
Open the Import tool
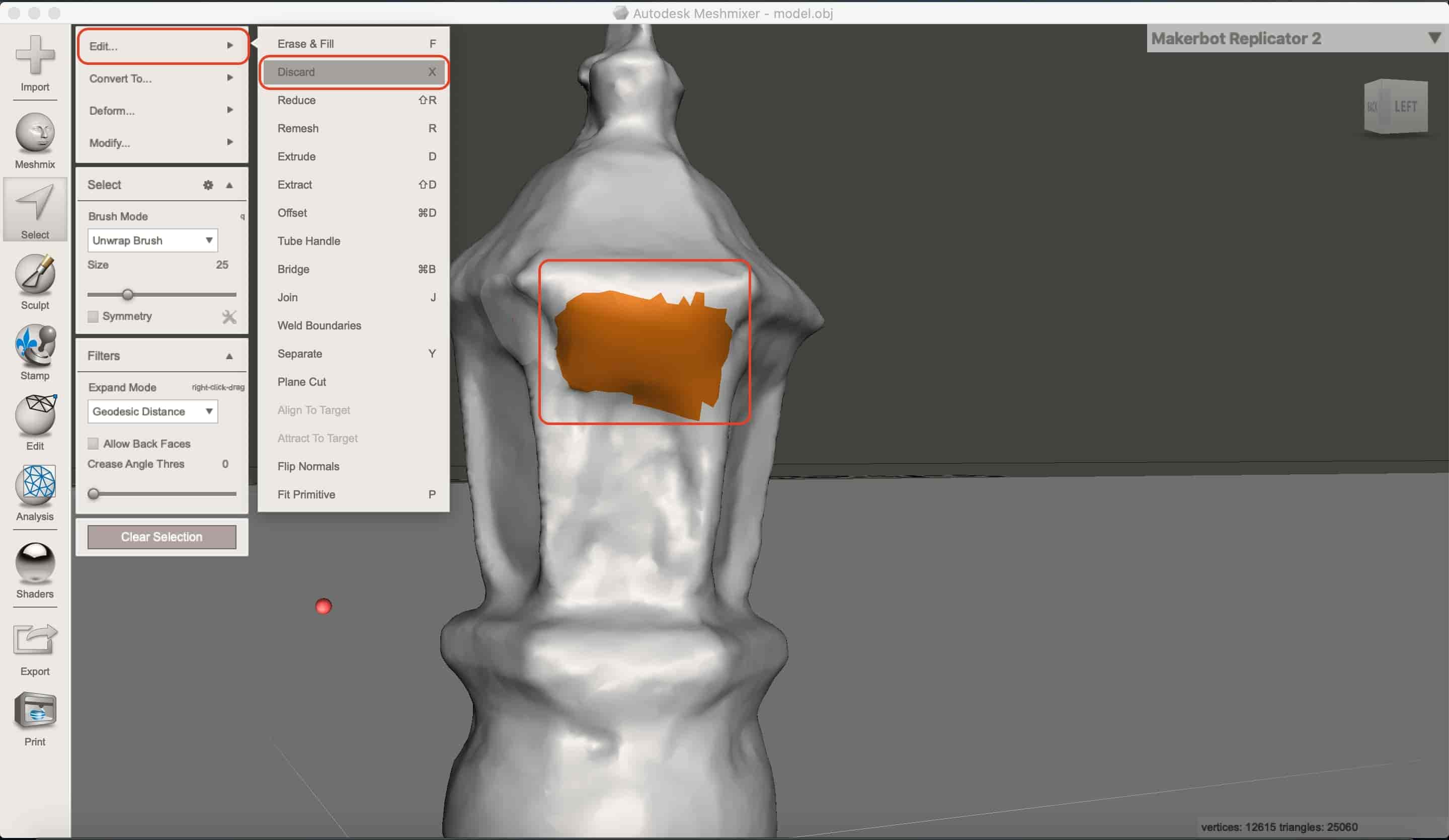(x=35, y=63)
